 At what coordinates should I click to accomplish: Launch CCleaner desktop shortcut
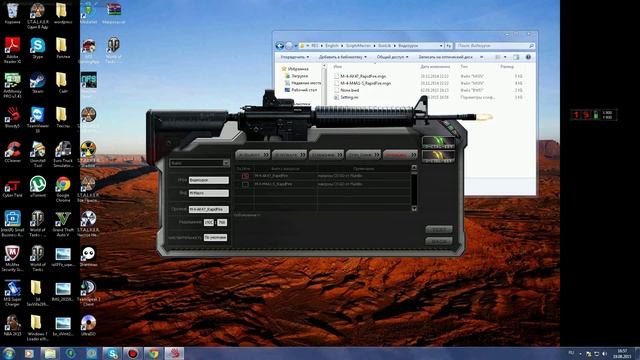(x=12, y=152)
